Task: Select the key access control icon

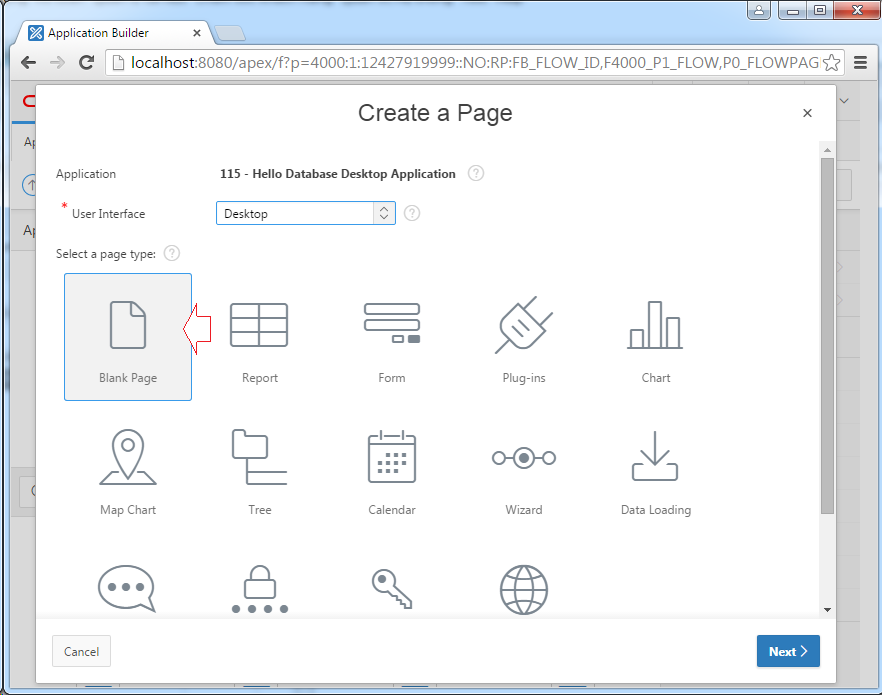Action: pos(392,589)
